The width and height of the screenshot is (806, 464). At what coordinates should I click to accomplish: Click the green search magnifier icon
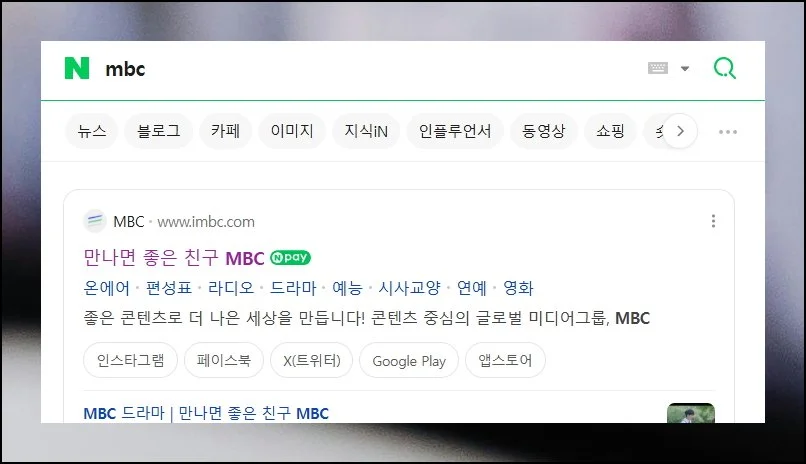pos(725,68)
